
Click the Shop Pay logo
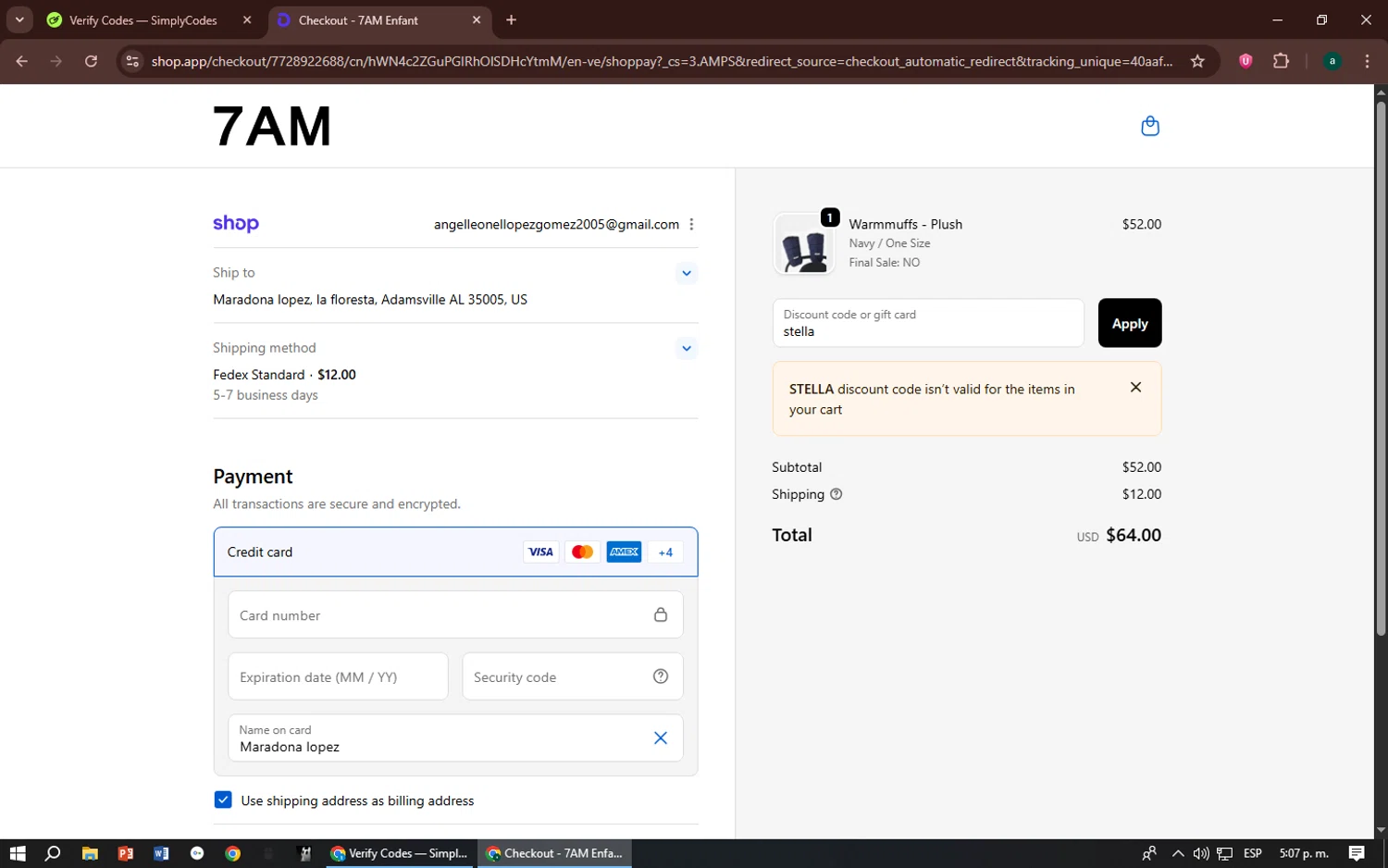[236, 224]
